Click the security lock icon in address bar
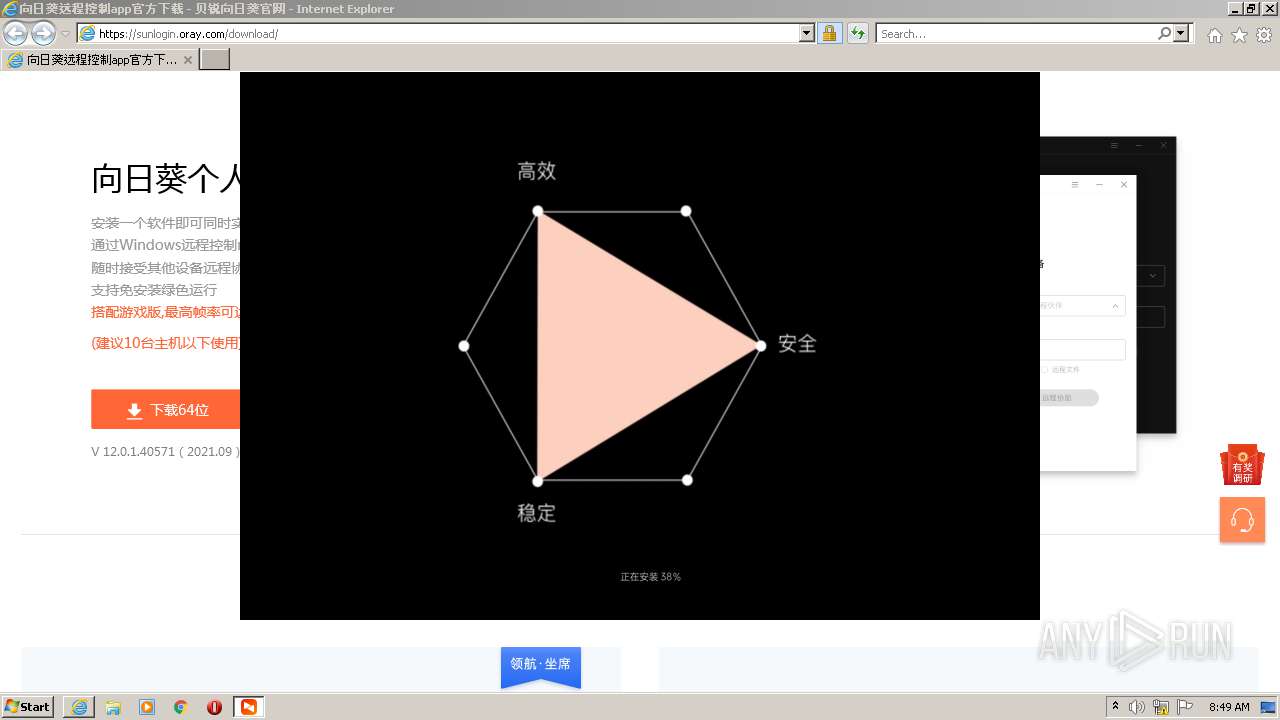The height and width of the screenshot is (720, 1280). pyautogui.click(x=829, y=33)
